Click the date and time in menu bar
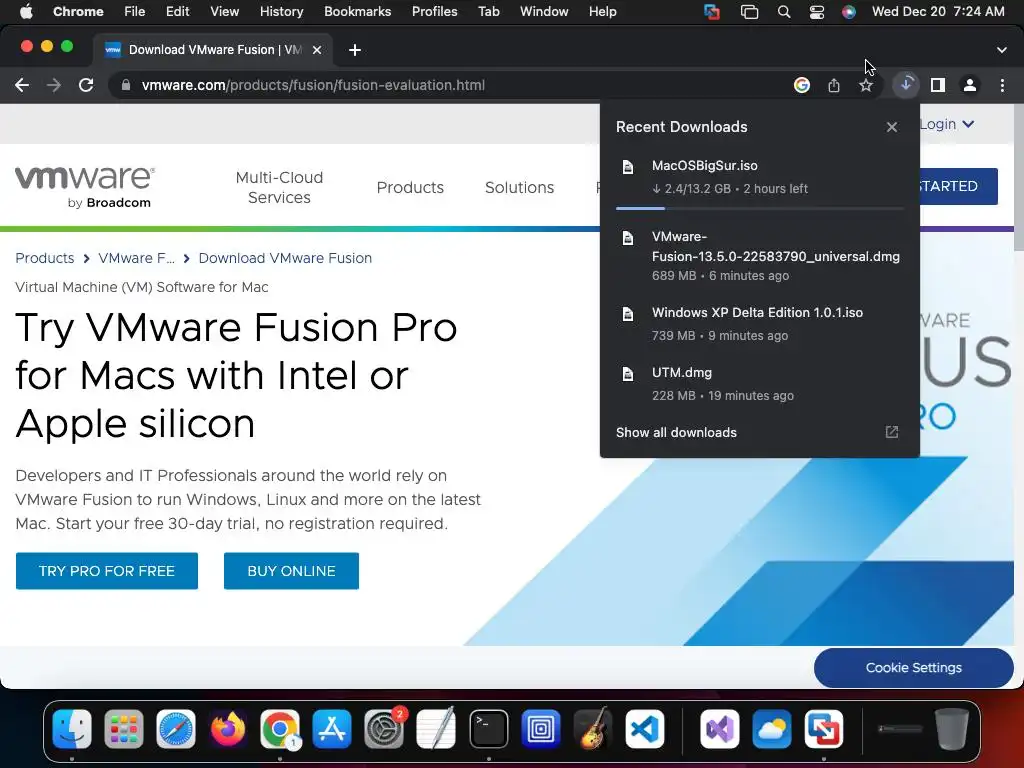The image size is (1024, 768). coord(938,12)
